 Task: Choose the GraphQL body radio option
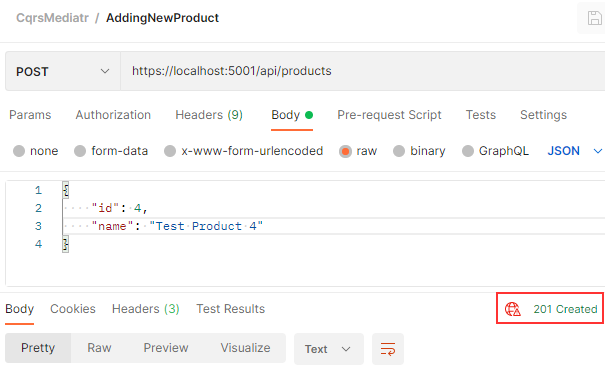click(x=468, y=151)
